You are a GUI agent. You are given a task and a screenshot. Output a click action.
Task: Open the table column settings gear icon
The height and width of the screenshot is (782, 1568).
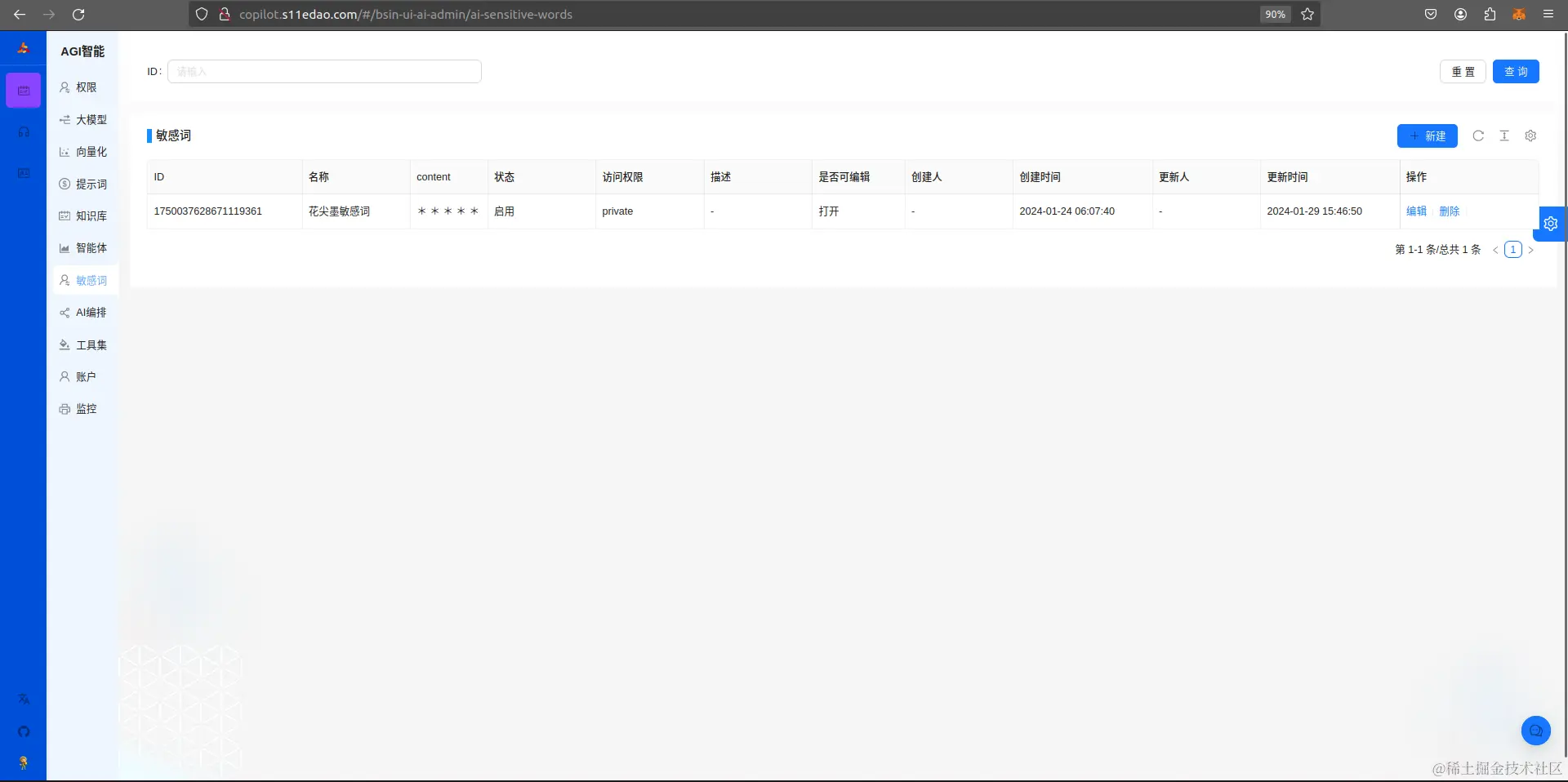pos(1530,136)
